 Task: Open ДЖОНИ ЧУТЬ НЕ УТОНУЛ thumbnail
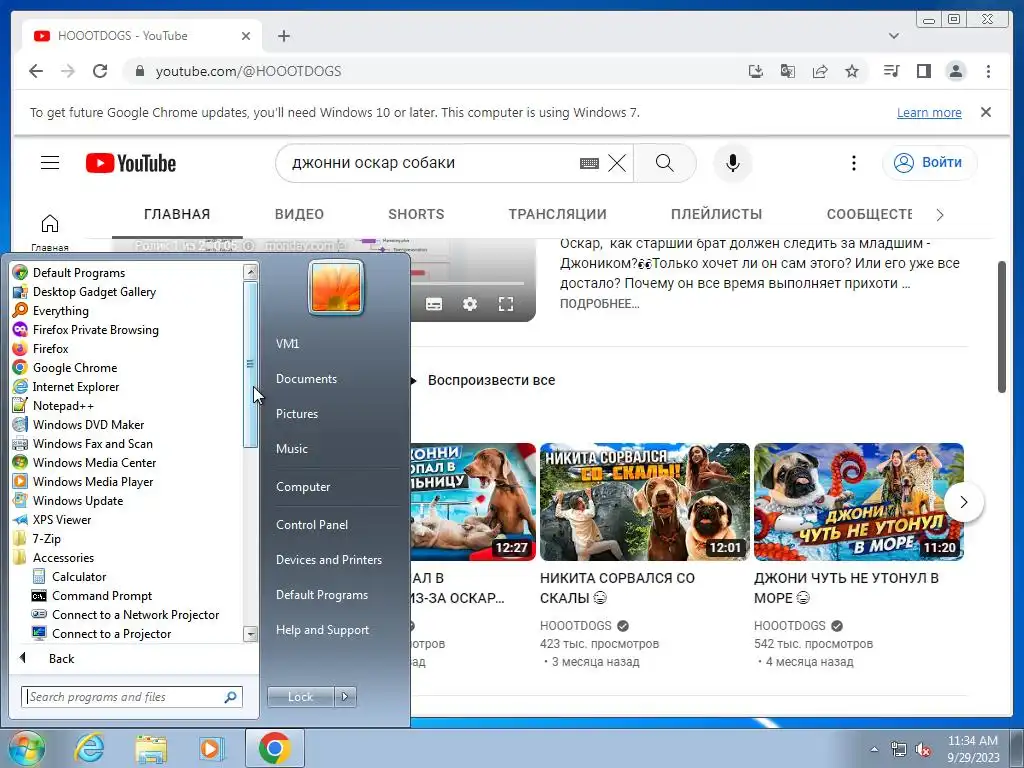pyautogui.click(x=858, y=502)
